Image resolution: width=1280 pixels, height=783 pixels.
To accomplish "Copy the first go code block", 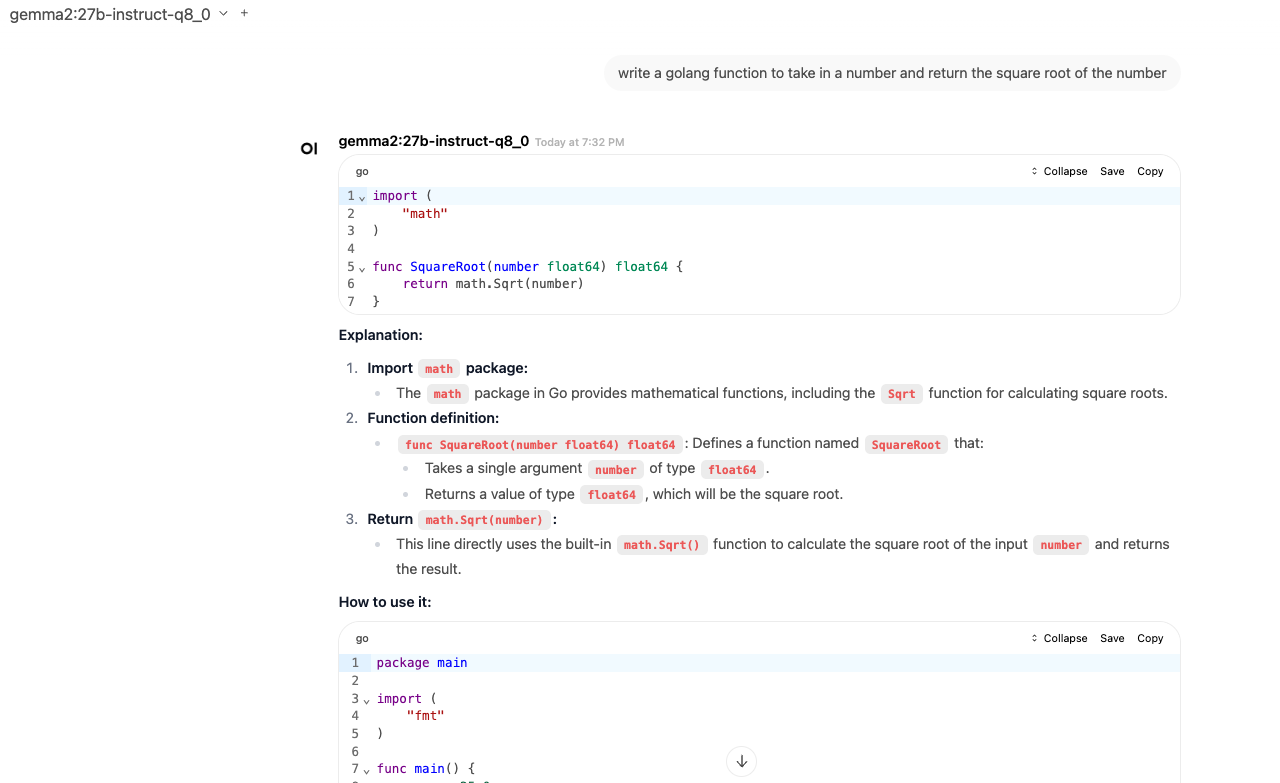I will tap(1150, 171).
